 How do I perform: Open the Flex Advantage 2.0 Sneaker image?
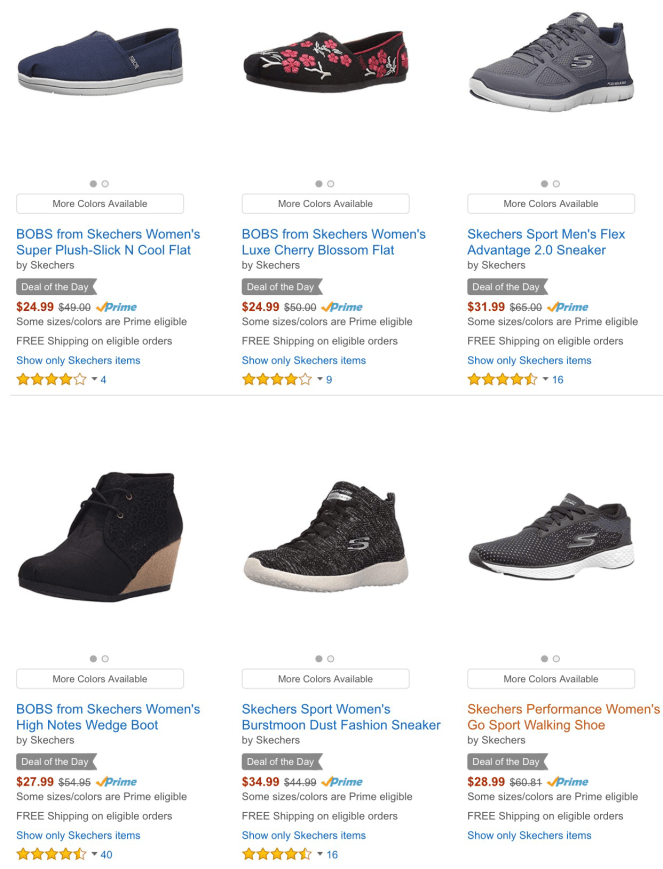(550, 62)
